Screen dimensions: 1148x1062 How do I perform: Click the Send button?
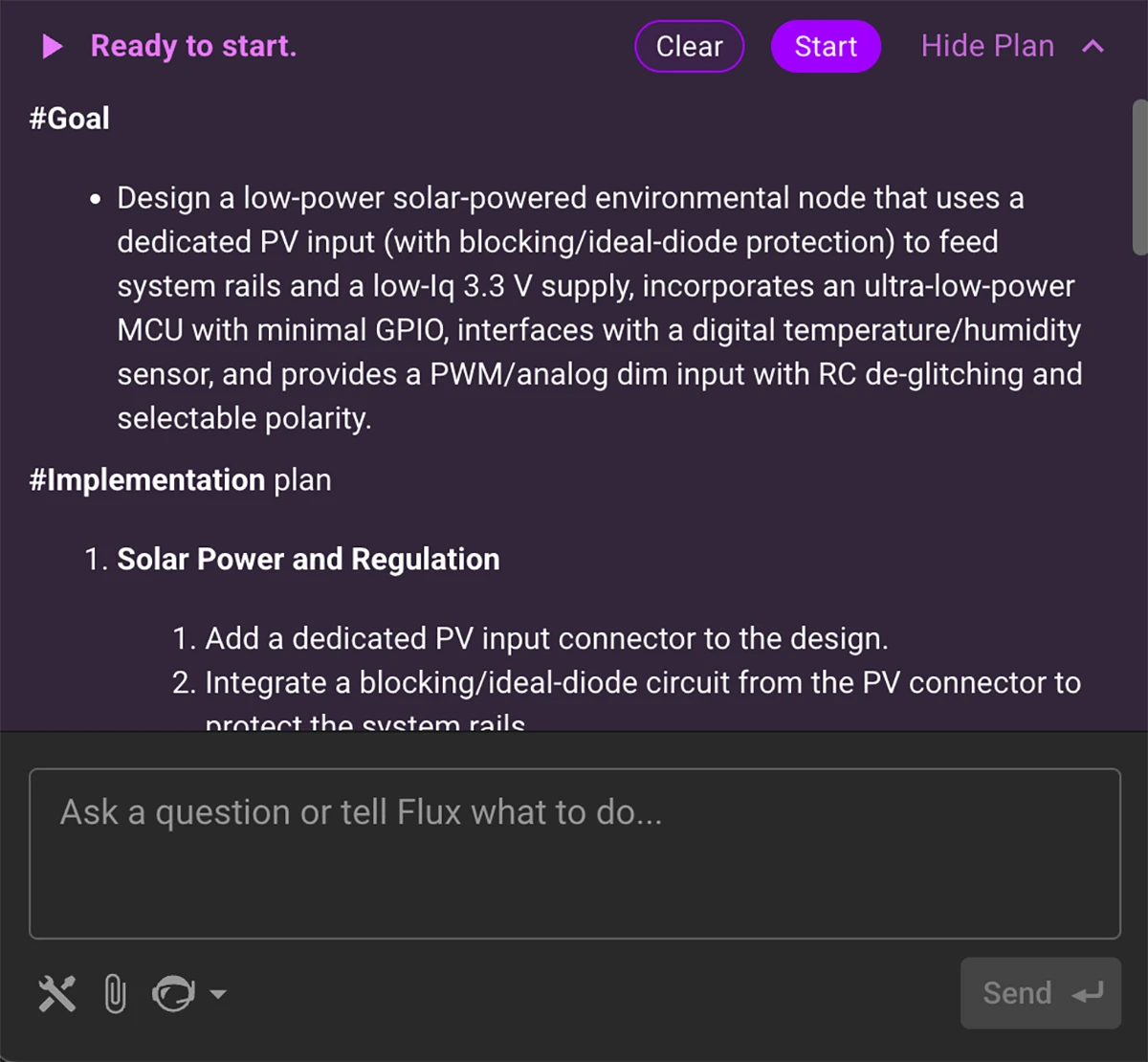click(x=1040, y=993)
